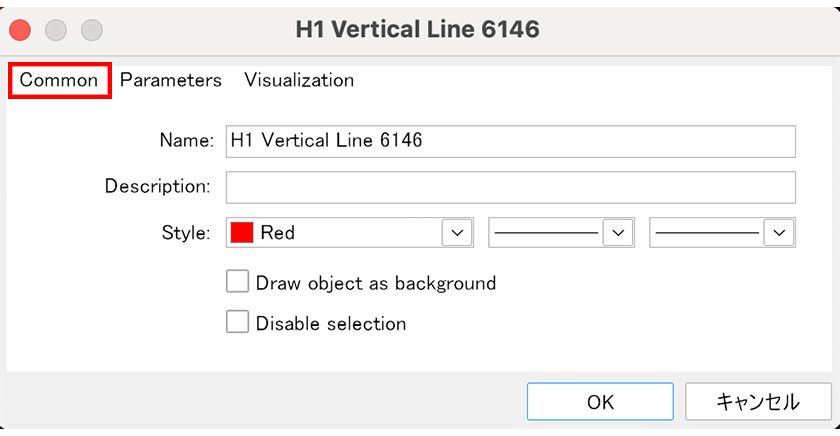840x436 pixels.
Task: Focus the empty Description field
Action: [510, 187]
